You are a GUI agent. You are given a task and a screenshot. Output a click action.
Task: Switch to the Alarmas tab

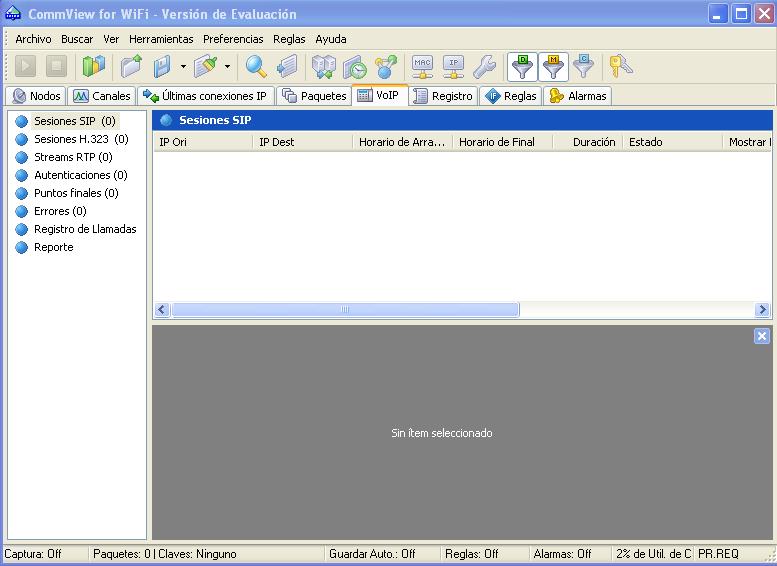[578, 96]
